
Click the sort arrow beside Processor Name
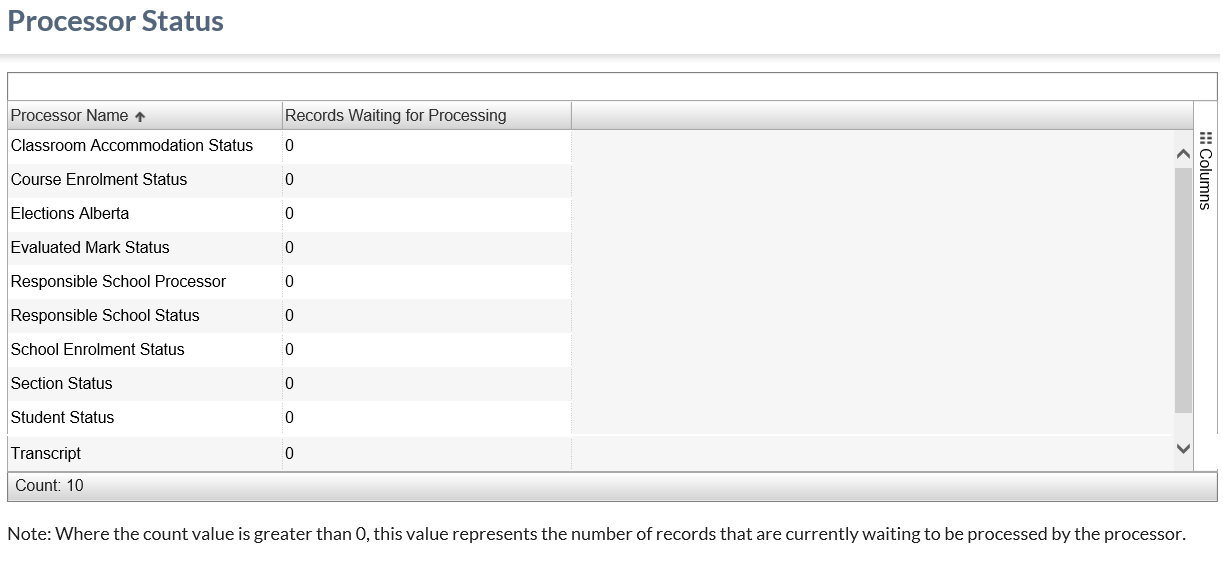[140, 116]
